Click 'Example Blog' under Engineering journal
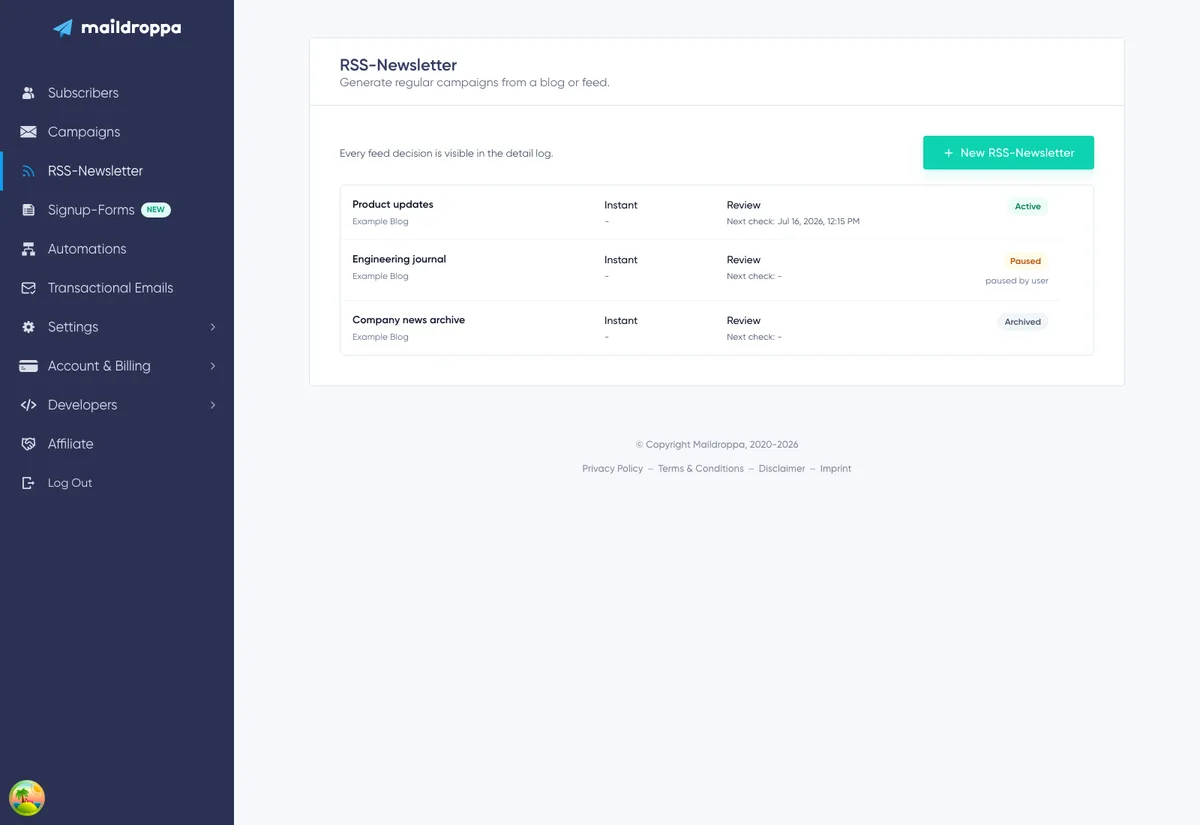 pos(380,276)
